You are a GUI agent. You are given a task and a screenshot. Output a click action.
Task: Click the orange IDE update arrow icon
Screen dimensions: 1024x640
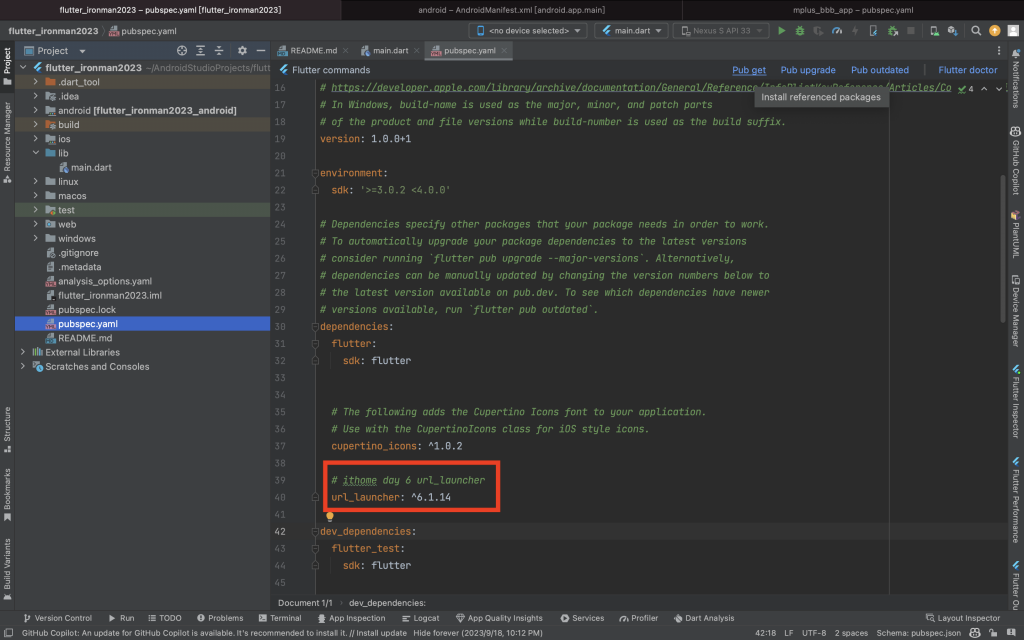point(995,31)
